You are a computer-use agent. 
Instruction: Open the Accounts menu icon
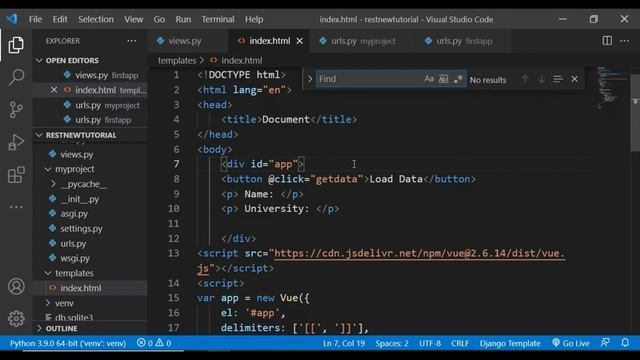pos(16,287)
